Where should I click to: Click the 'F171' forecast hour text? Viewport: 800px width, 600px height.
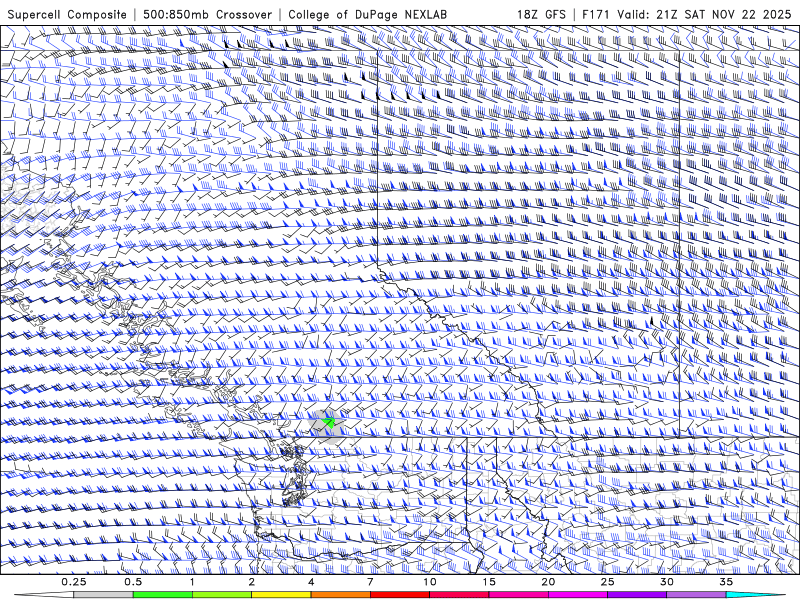click(x=596, y=14)
